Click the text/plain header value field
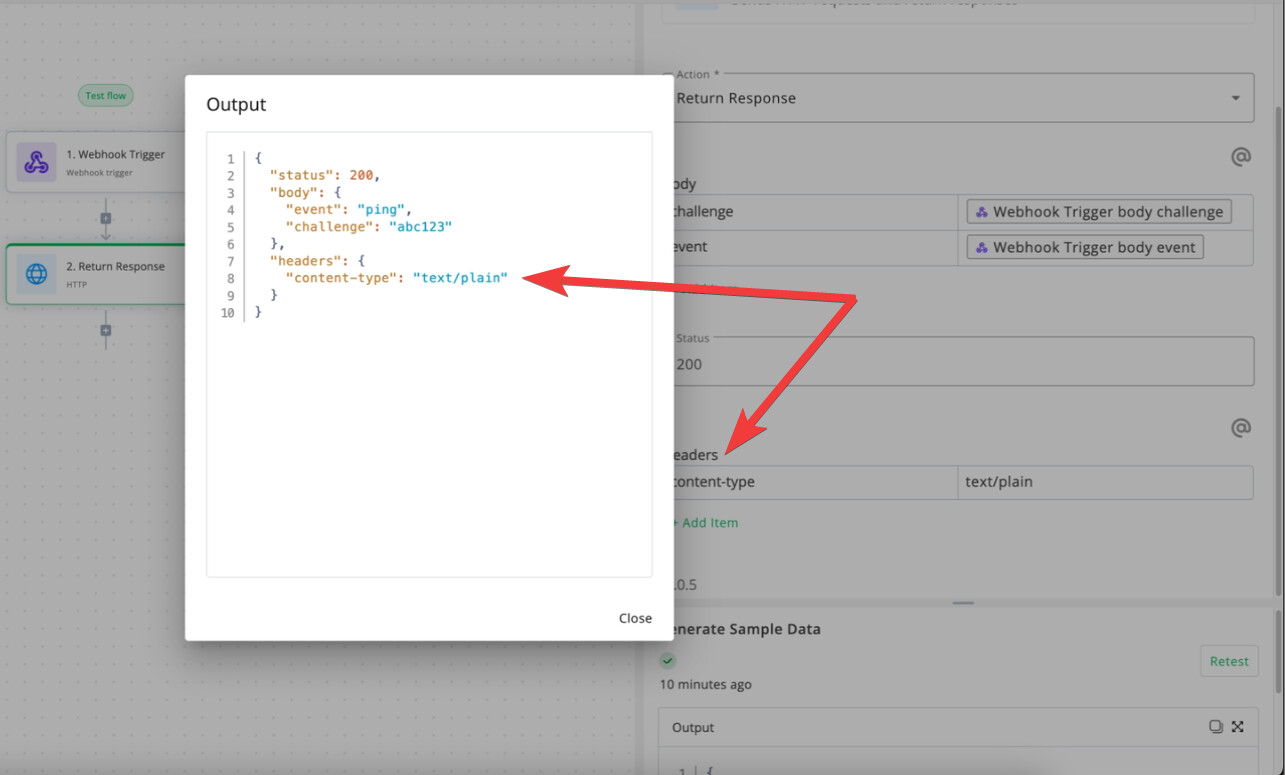The image size is (1285, 775). pos(1105,482)
